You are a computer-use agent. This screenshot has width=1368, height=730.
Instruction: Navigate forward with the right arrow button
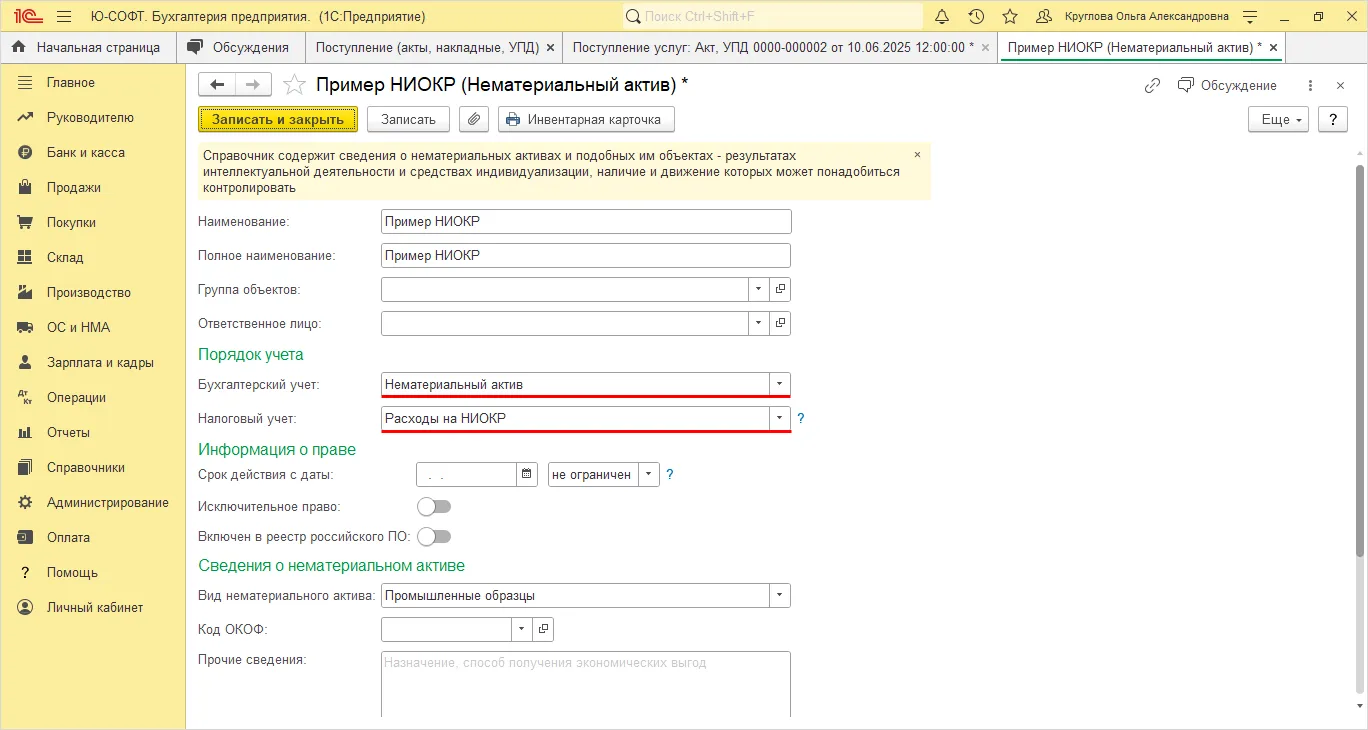click(x=254, y=85)
